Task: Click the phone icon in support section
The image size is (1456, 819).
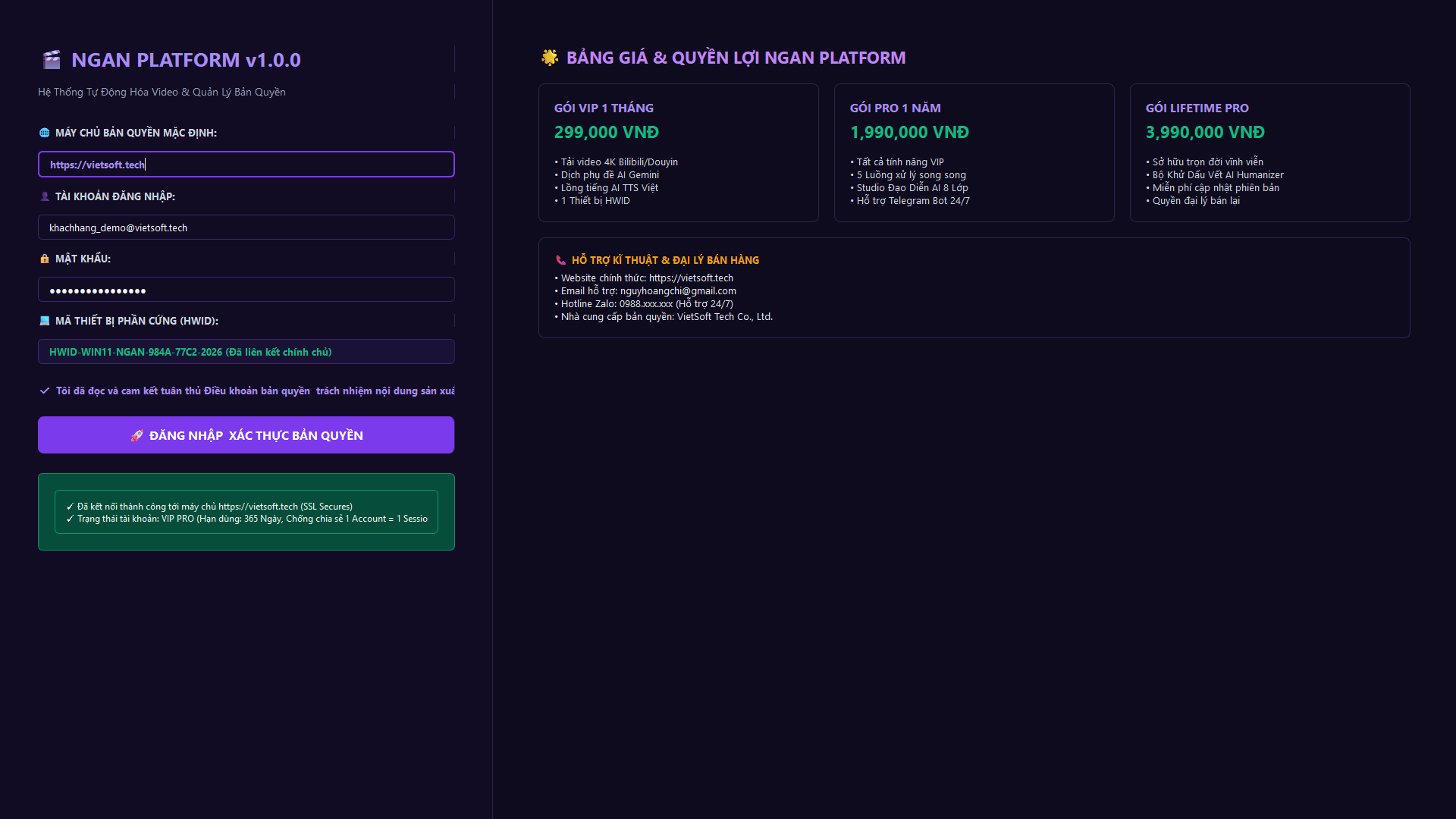Action: point(560,260)
